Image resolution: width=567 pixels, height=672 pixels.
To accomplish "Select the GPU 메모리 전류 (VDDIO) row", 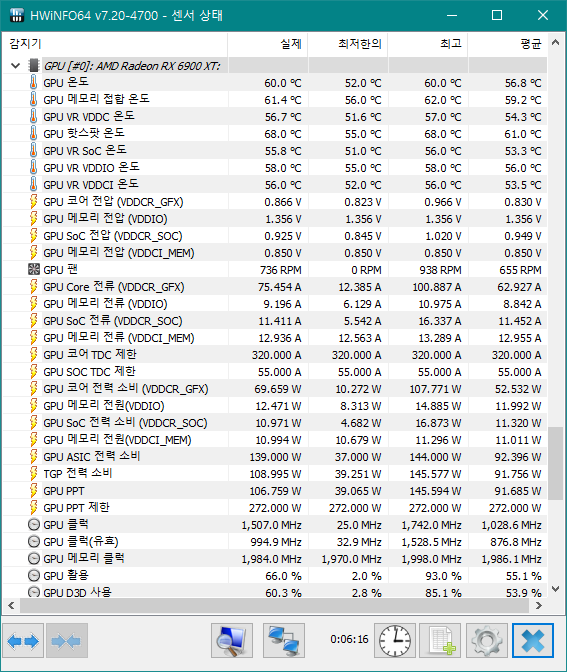I will [x=275, y=303].
